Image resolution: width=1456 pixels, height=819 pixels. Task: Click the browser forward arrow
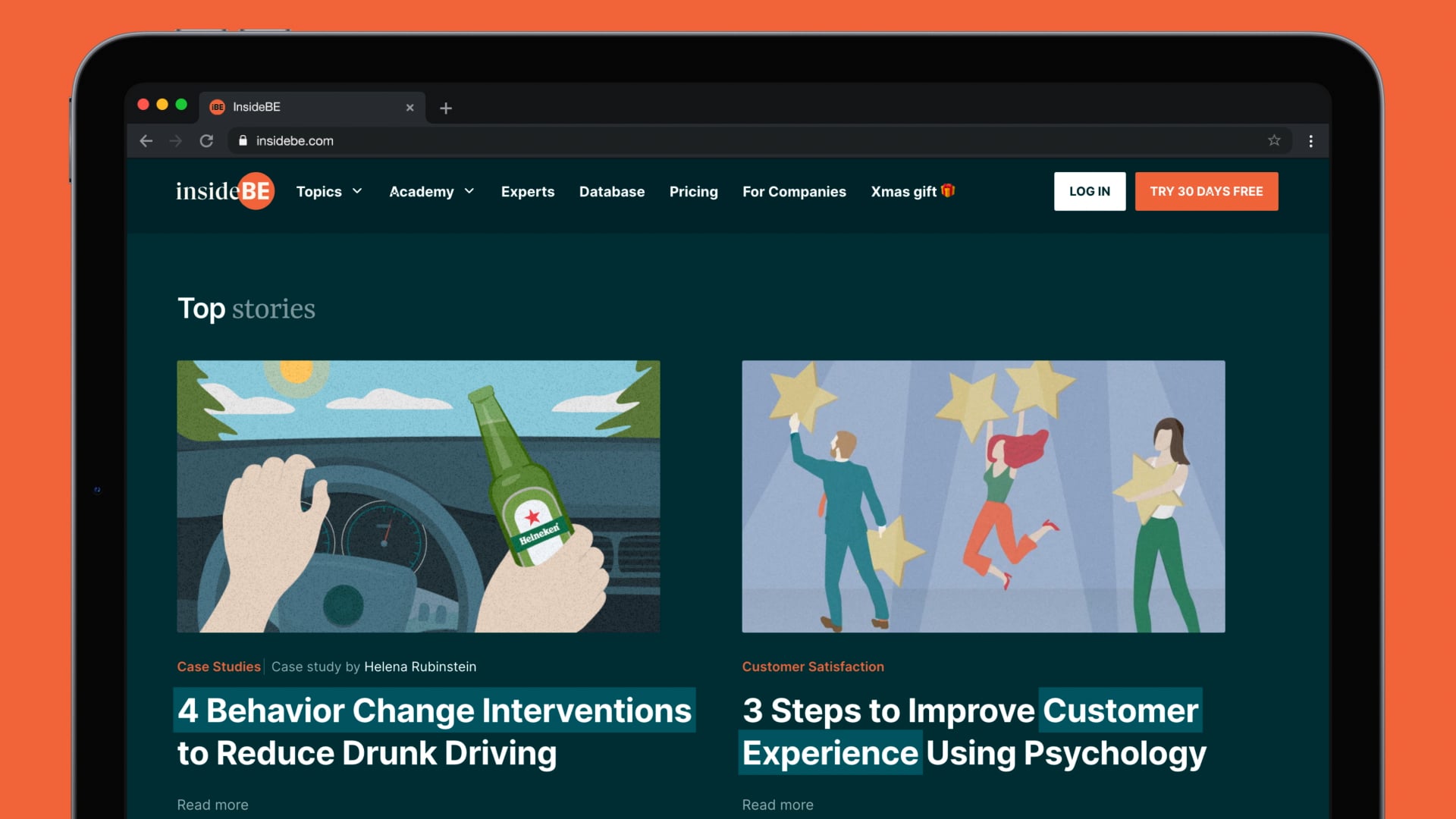point(175,141)
